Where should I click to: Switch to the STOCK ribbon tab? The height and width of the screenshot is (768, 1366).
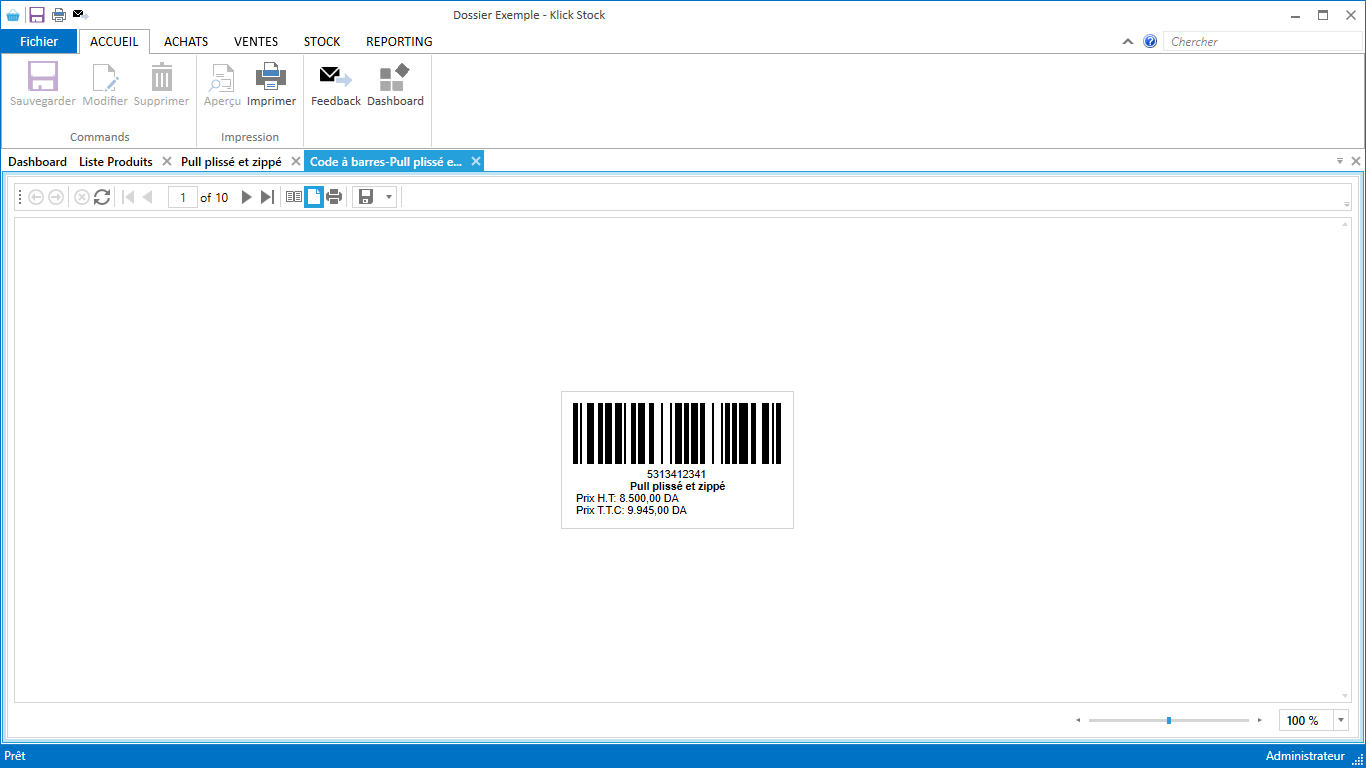(x=322, y=42)
